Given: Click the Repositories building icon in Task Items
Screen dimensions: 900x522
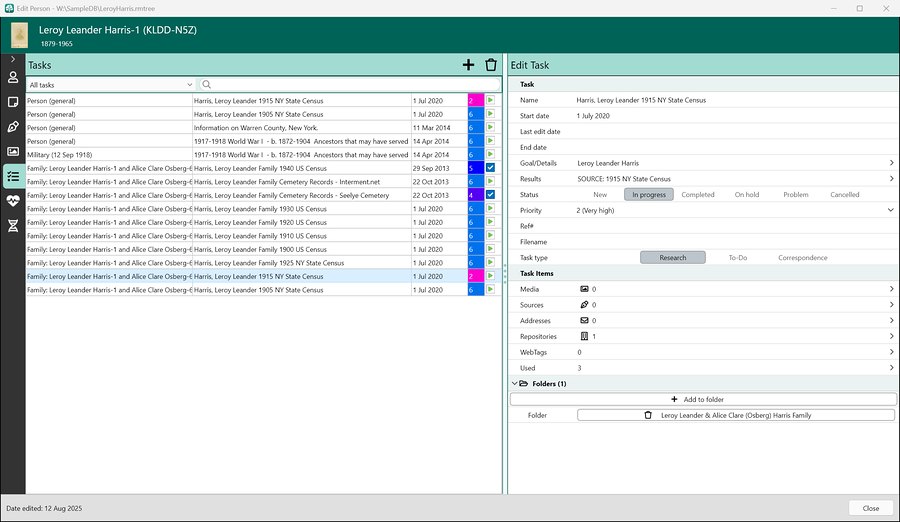Looking at the screenshot, I should tap(584, 337).
